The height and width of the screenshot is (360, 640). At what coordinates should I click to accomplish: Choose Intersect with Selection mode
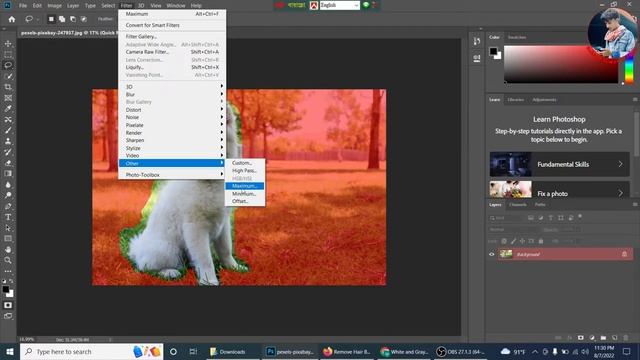[84, 19]
